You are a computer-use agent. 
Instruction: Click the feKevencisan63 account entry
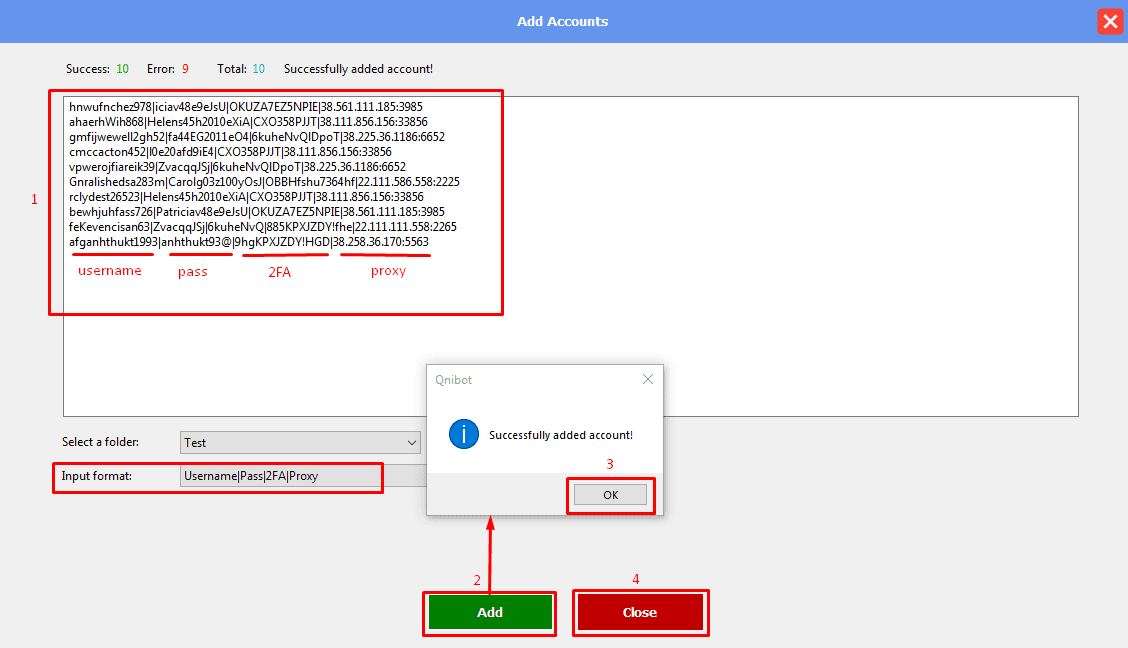[262, 227]
